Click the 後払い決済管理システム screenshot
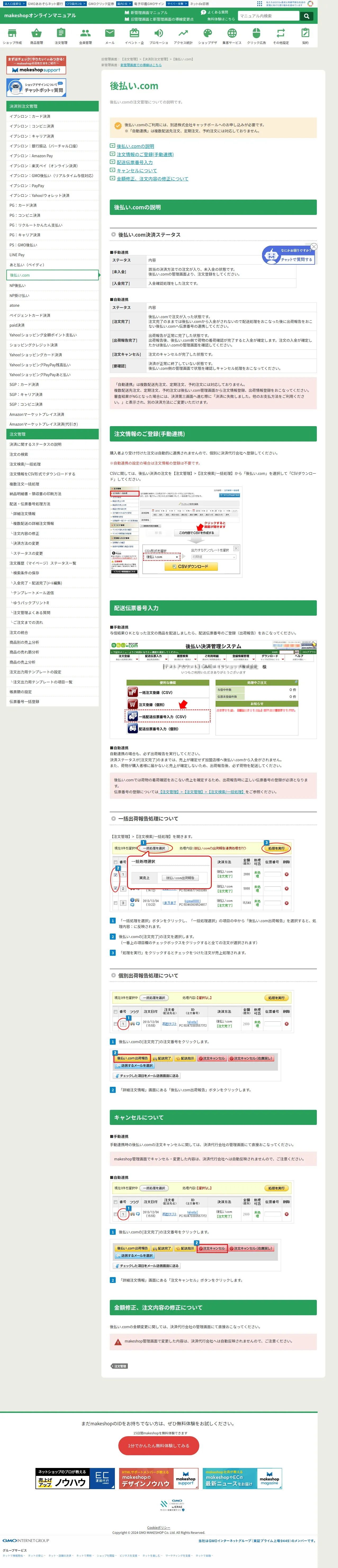This screenshot has width=338, height=1568. tap(213, 689)
